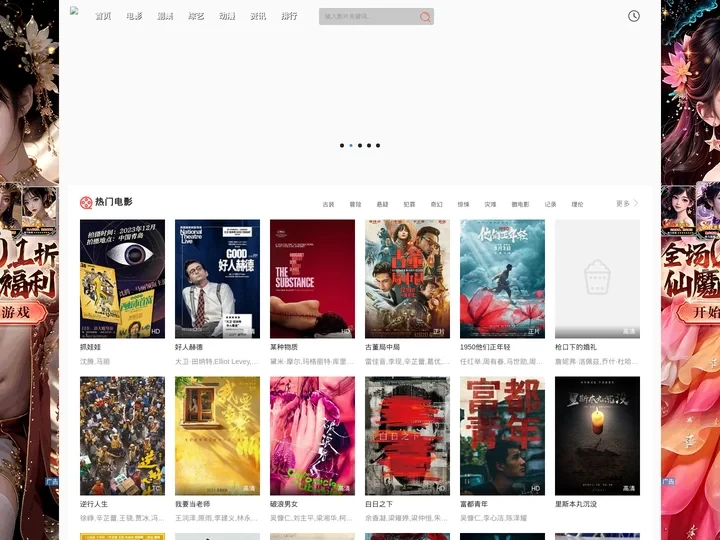Click the site logo image
Image resolution: width=720 pixels, height=540 pixels.
point(74,11)
